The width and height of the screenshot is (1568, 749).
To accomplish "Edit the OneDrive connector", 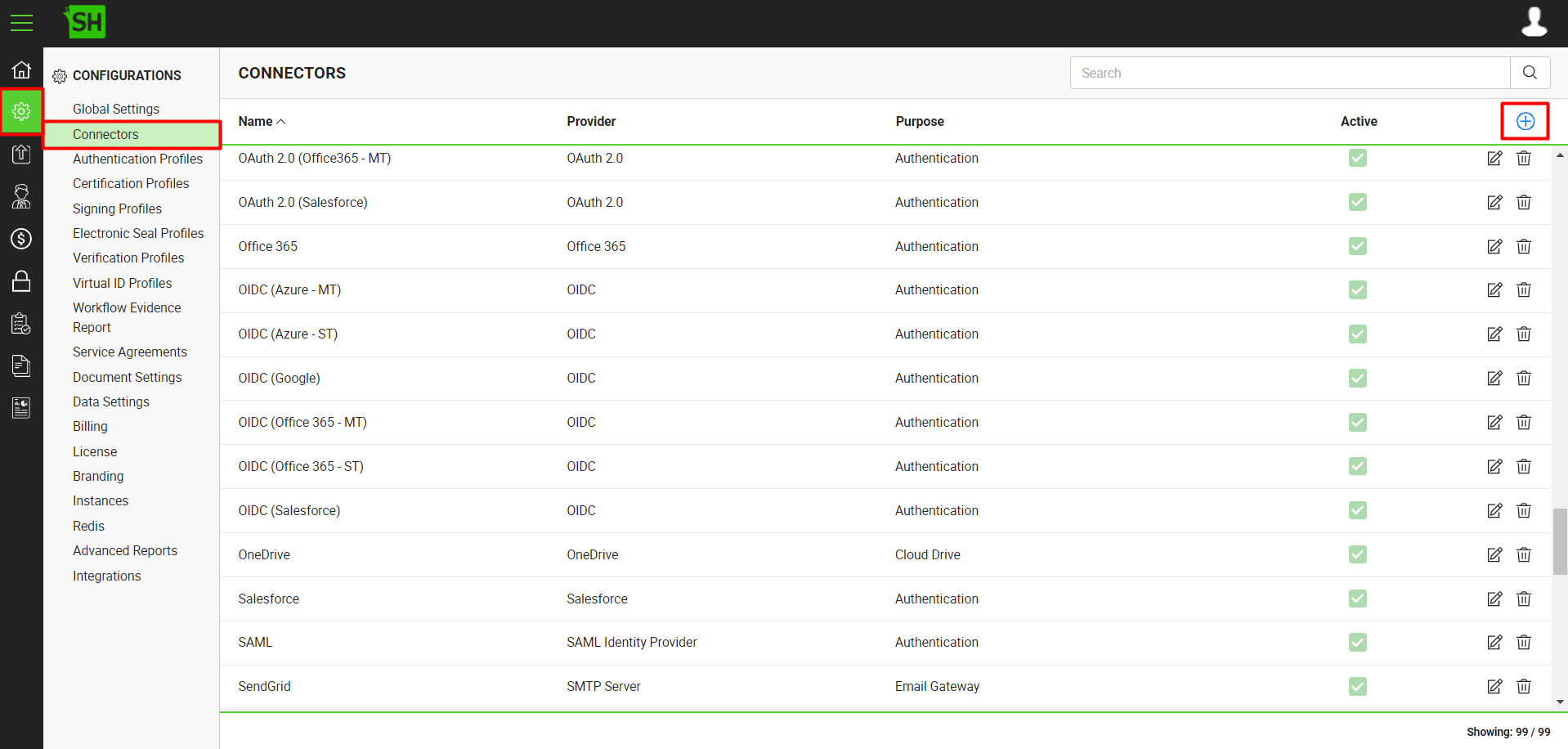I will point(1494,554).
